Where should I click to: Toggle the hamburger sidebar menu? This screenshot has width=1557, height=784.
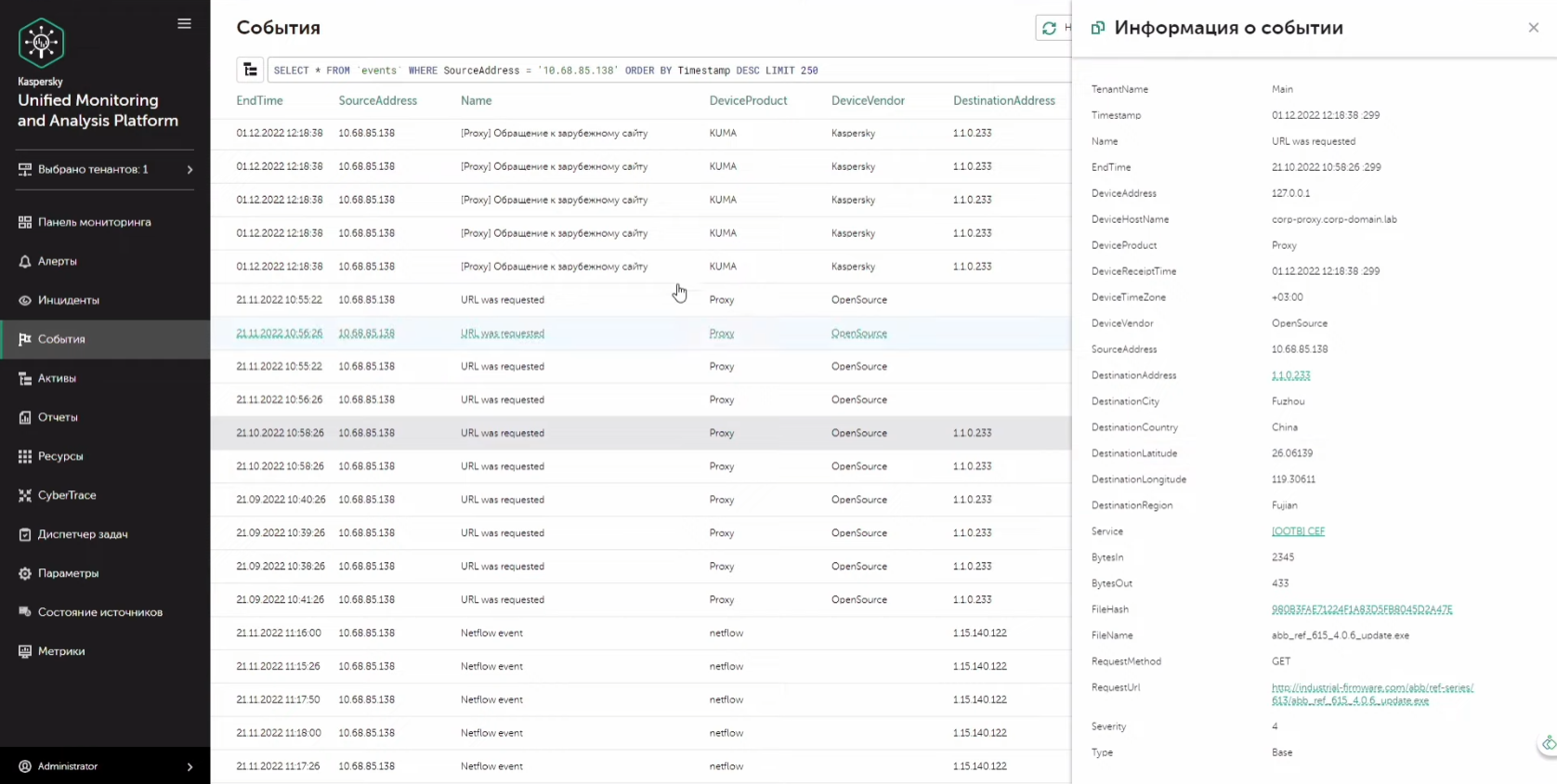[x=184, y=24]
